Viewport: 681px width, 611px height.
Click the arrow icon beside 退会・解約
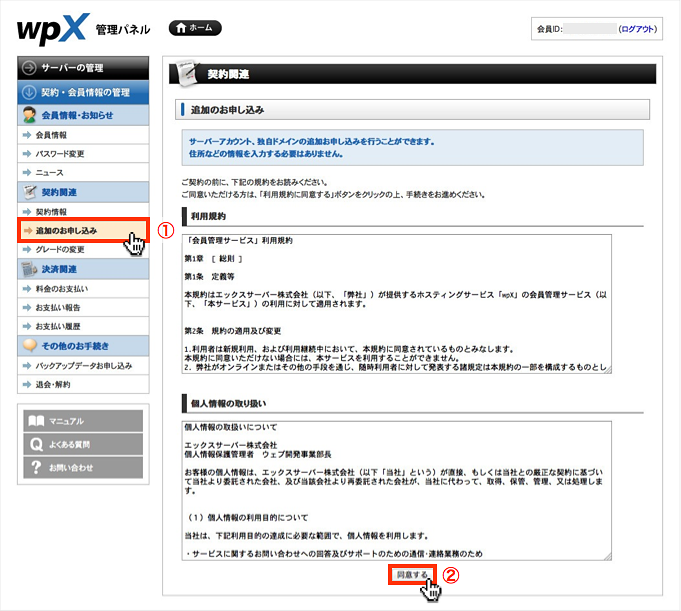coord(27,384)
